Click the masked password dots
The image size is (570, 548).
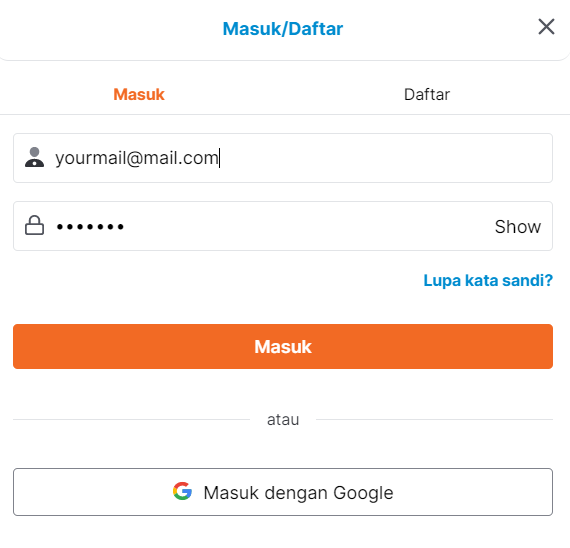click(x=90, y=227)
